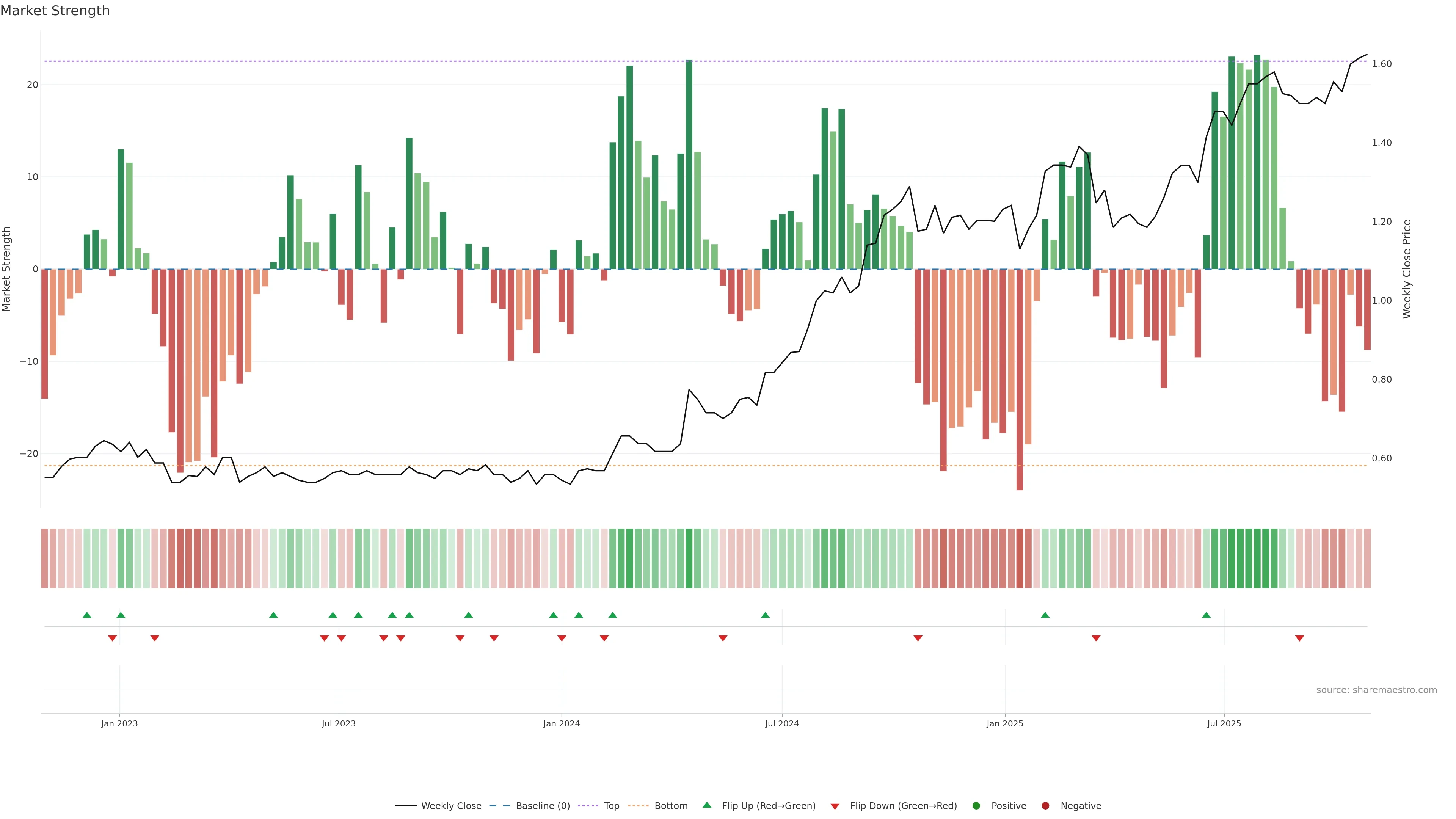
Task: Click the Market Strength chart title
Action: click(55, 11)
